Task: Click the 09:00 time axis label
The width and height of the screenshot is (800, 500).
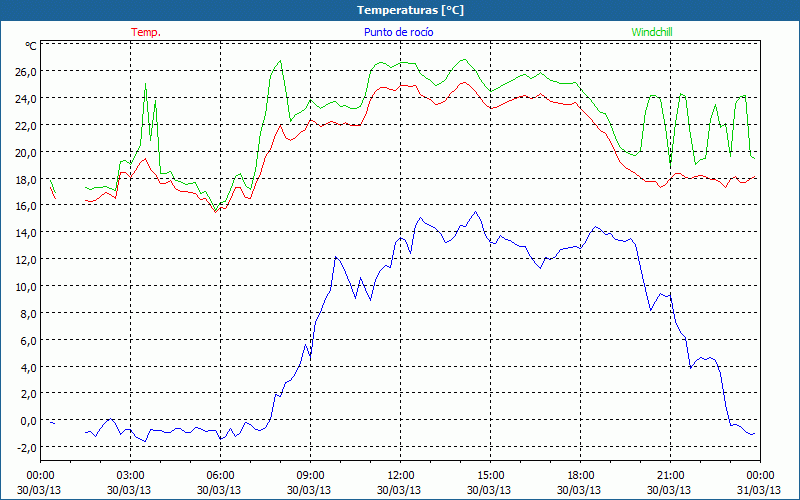Action: [310, 476]
